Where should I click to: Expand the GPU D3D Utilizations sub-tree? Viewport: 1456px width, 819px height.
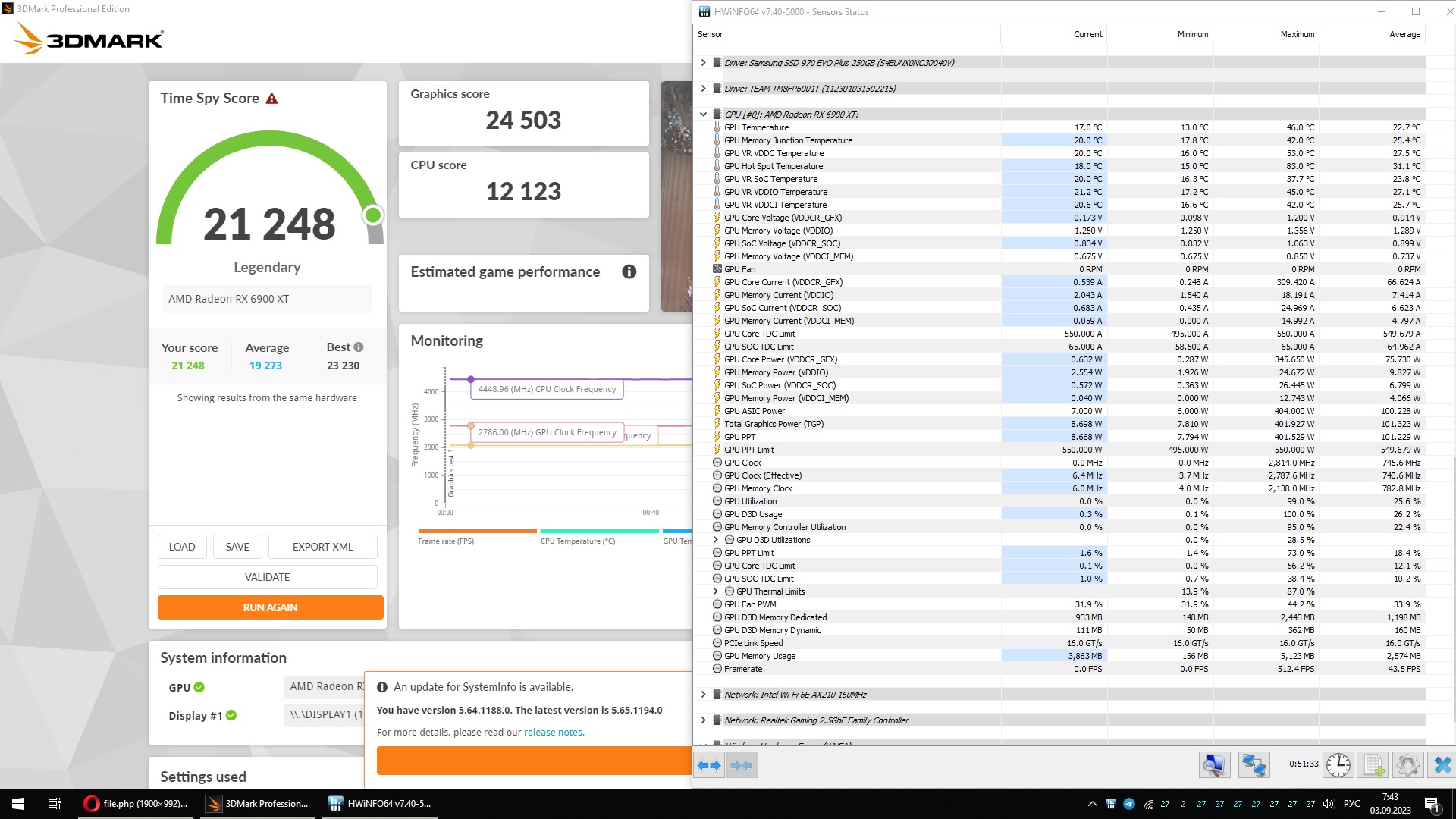(715, 540)
